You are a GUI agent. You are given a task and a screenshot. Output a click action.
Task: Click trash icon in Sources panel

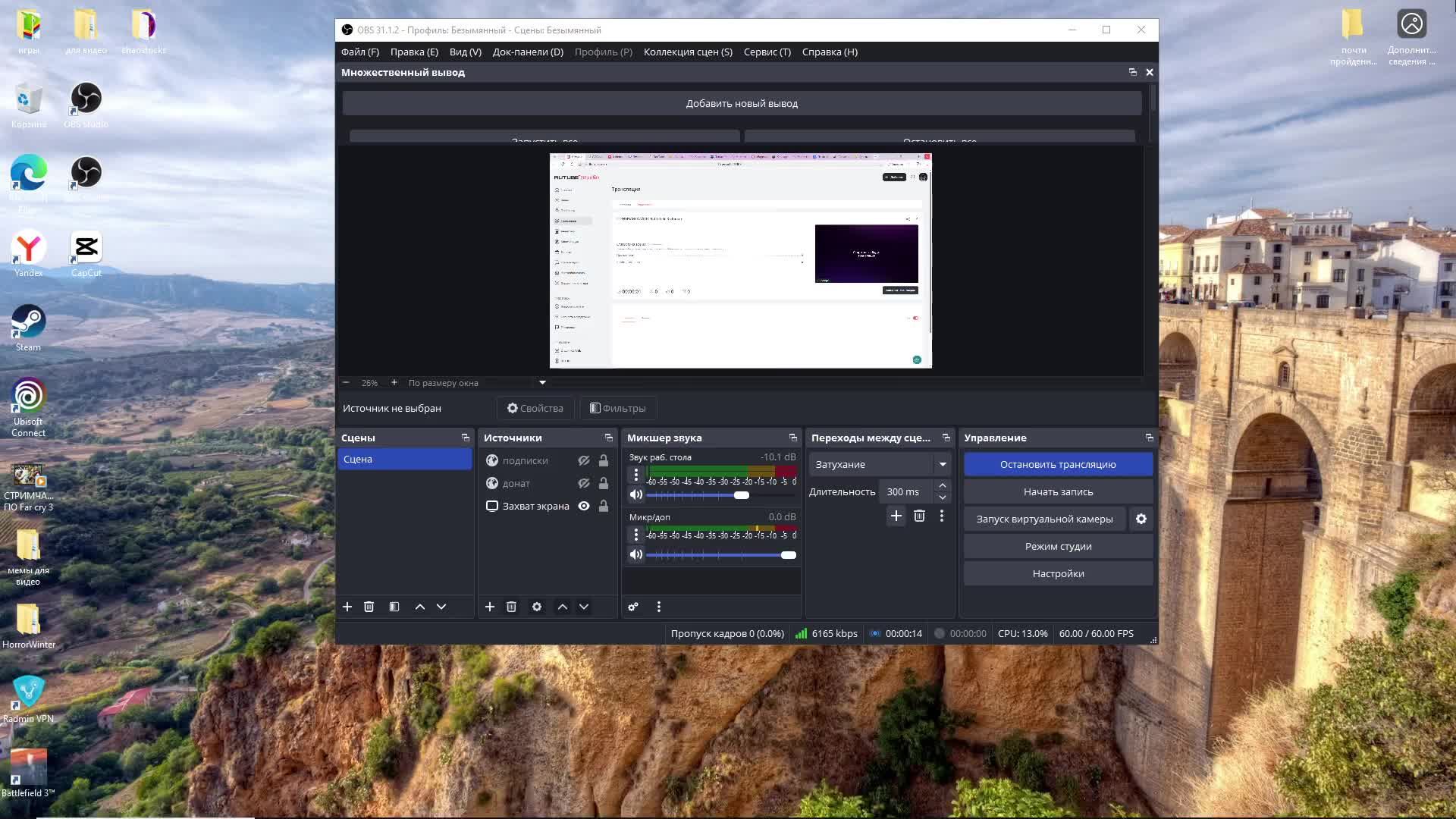pos(511,607)
